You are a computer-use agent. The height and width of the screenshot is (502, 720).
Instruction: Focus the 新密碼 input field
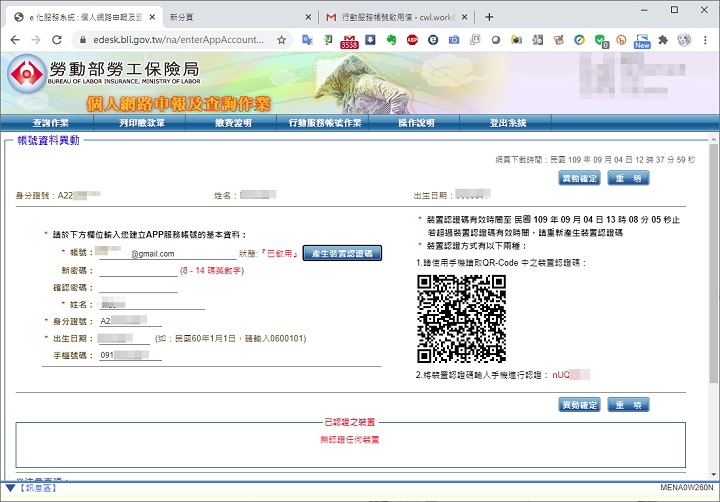tap(138, 271)
